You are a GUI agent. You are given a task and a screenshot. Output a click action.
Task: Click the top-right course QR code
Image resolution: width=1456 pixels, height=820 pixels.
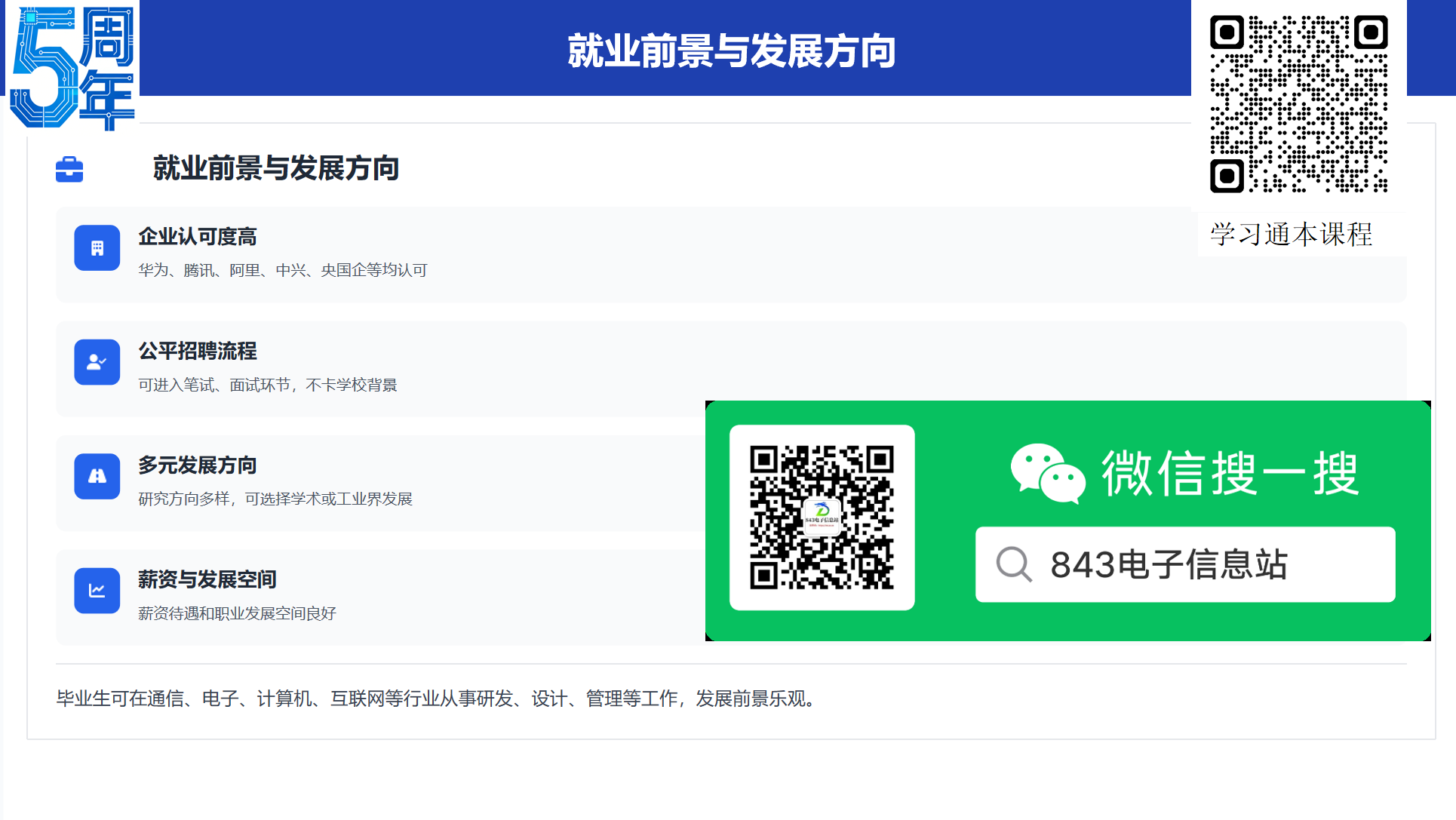point(1298,103)
